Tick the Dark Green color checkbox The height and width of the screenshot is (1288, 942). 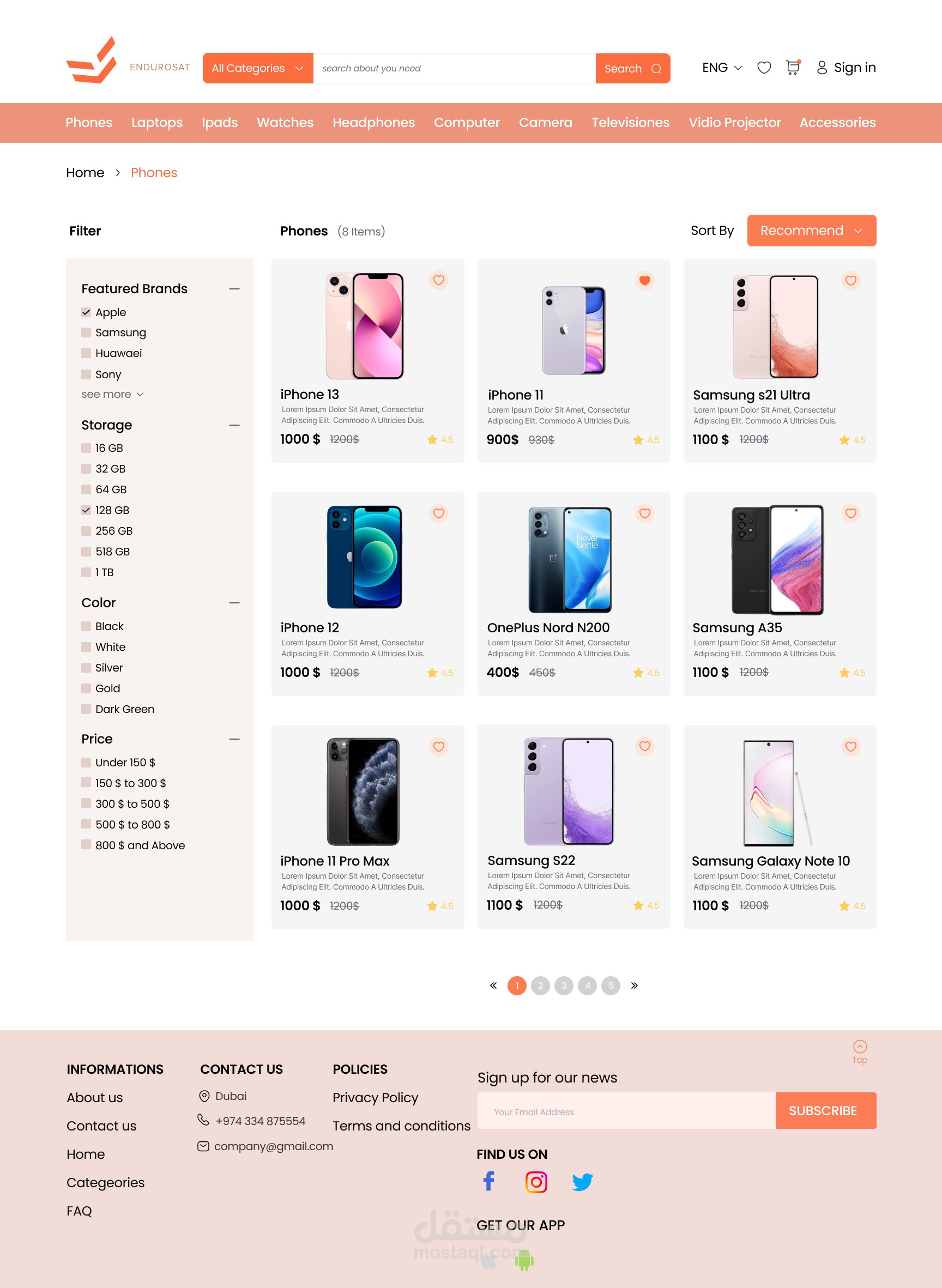coord(86,709)
